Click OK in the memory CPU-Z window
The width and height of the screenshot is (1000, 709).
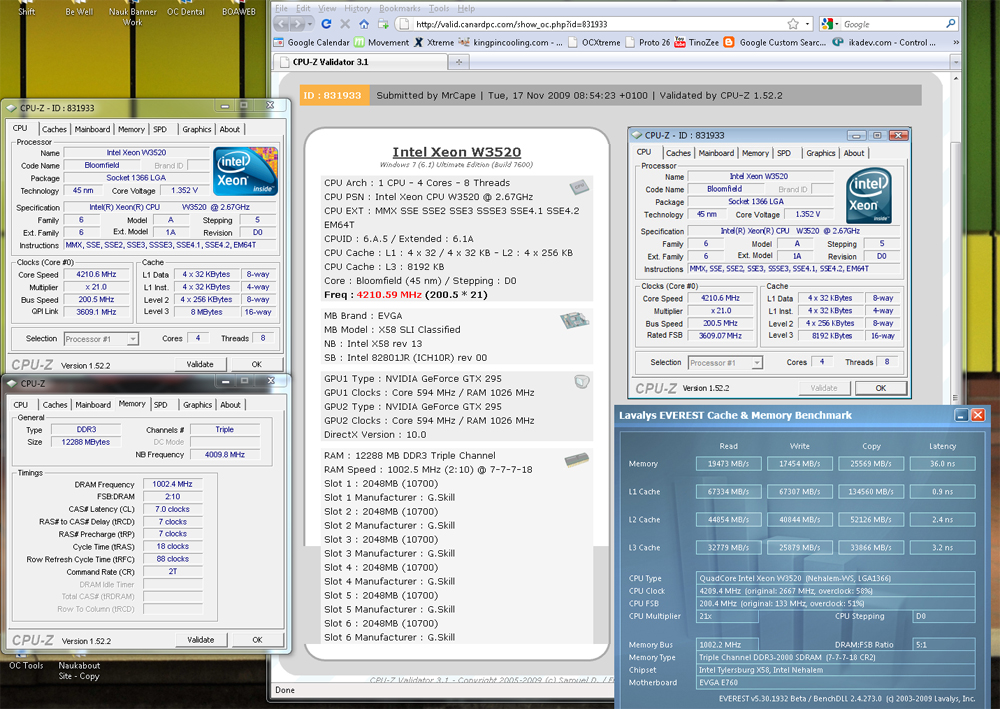point(257,640)
